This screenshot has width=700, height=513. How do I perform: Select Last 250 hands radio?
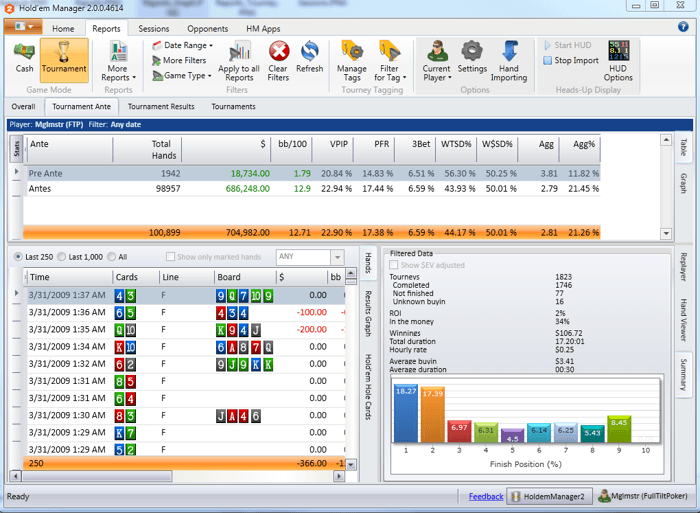point(18,257)
